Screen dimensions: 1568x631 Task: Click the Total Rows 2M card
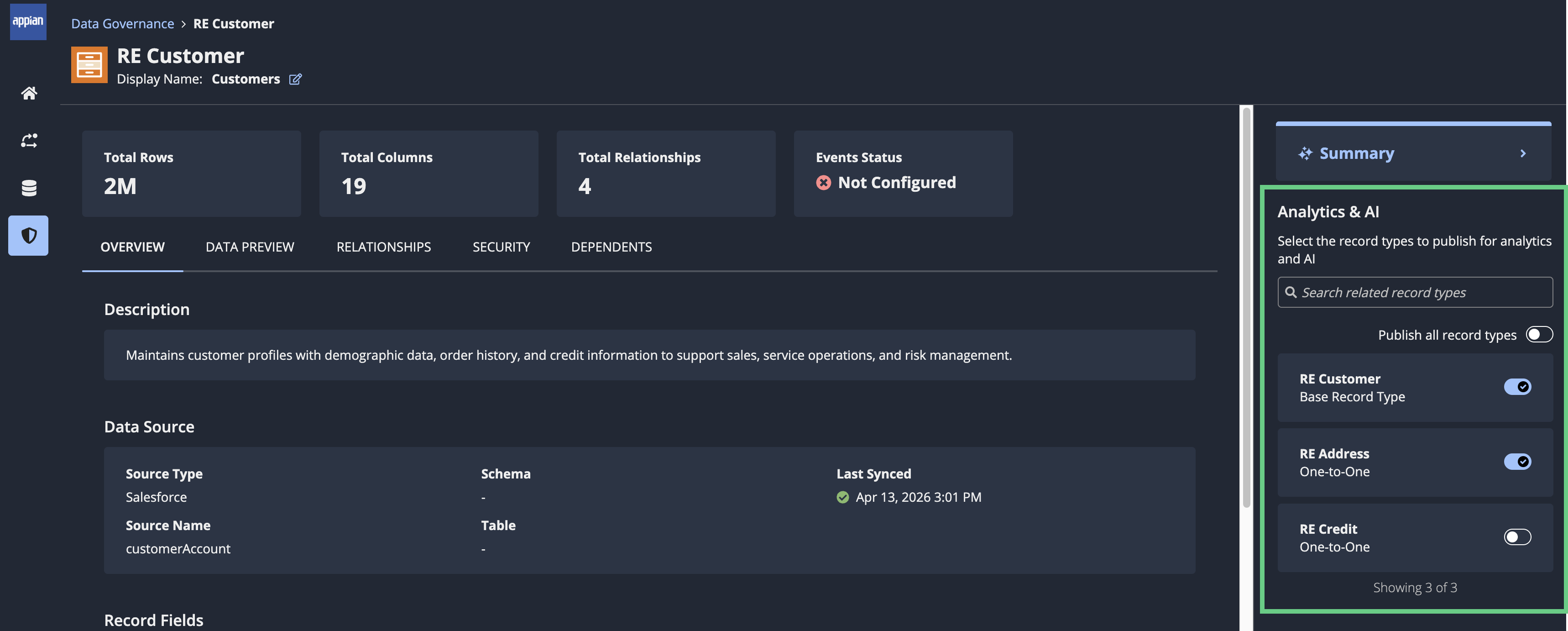[x=191, y=174]
